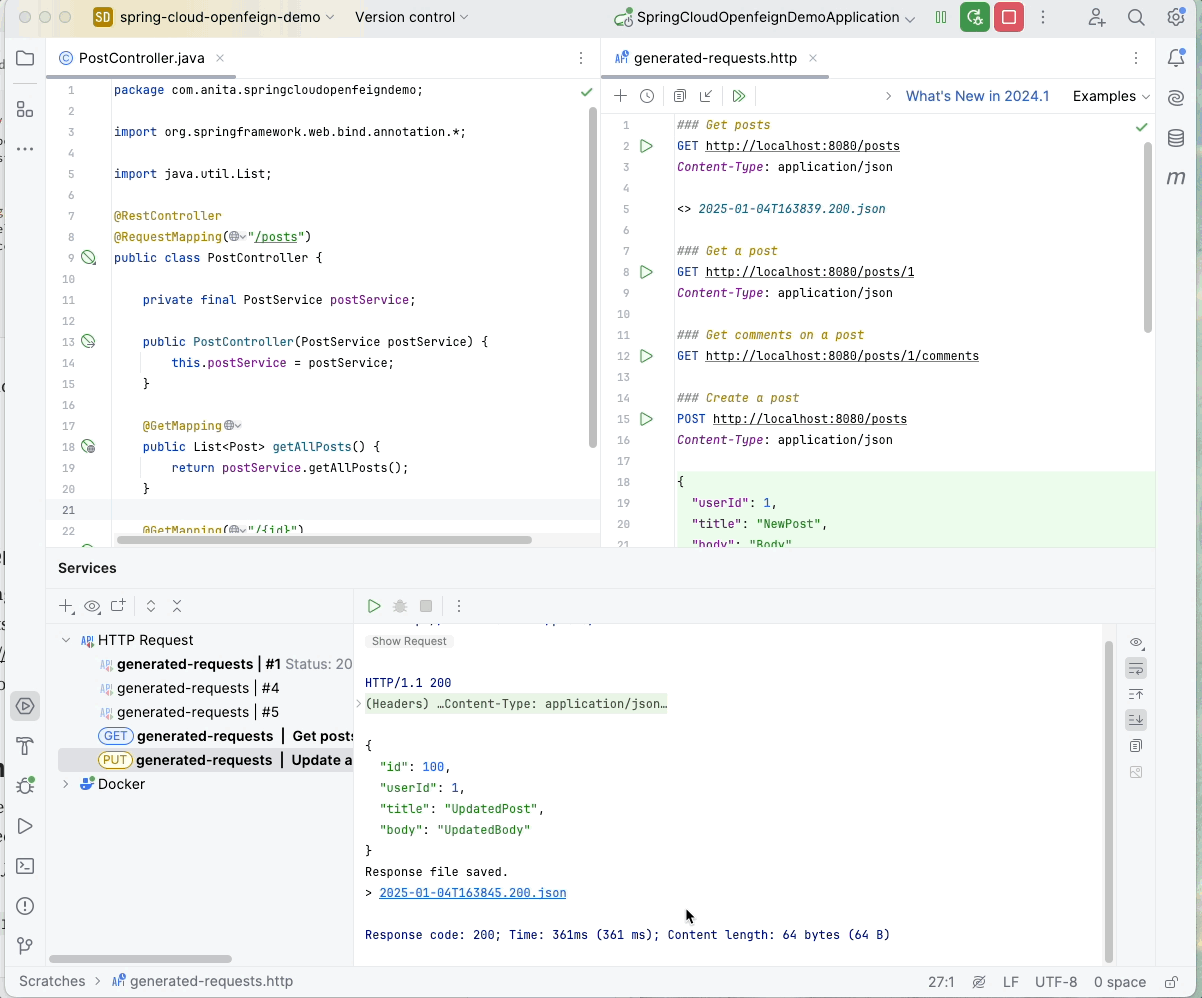Image resolution: width=1202 pixels, height=998 pixels.
Task: Run all requests in the file
Action: click(x=739, y=96)
